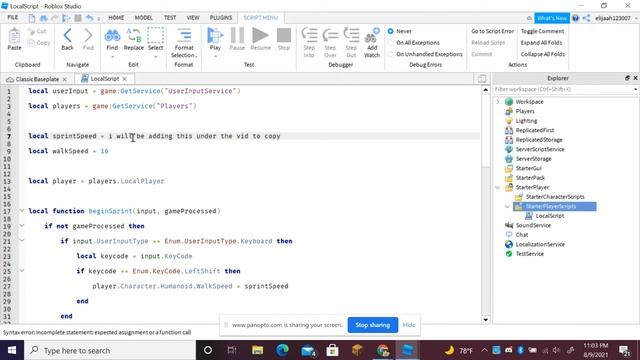Click the Cut tool
Viewport: 640px width, 360px height.
37,31
